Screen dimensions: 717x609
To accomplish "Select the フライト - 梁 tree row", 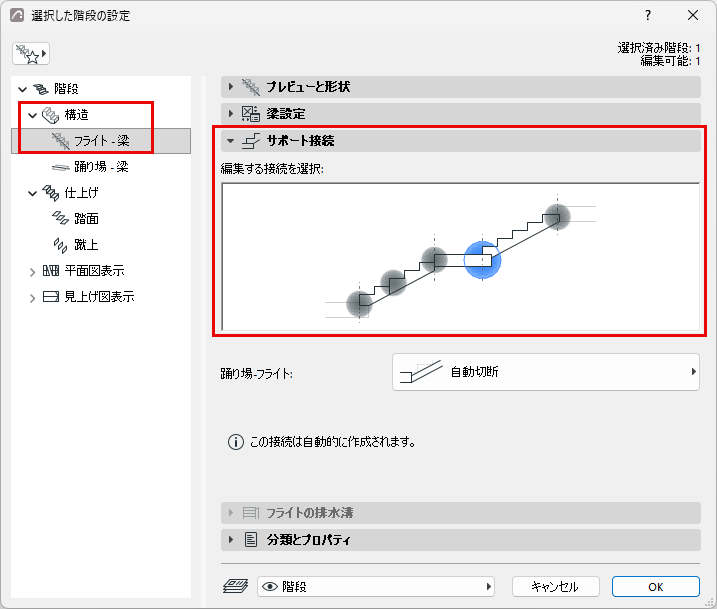I will click(x=101, y=141).
